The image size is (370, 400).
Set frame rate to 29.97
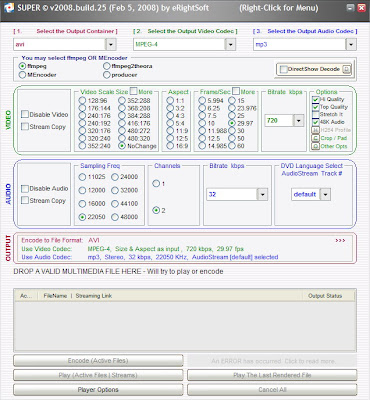point(232,123)
